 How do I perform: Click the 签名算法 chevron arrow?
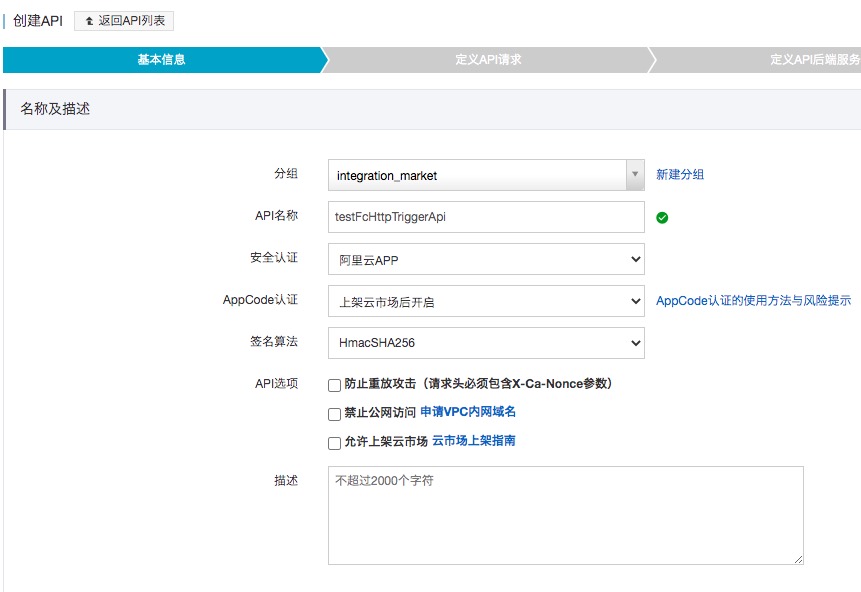pyautogui.click(x=636, y=343)
